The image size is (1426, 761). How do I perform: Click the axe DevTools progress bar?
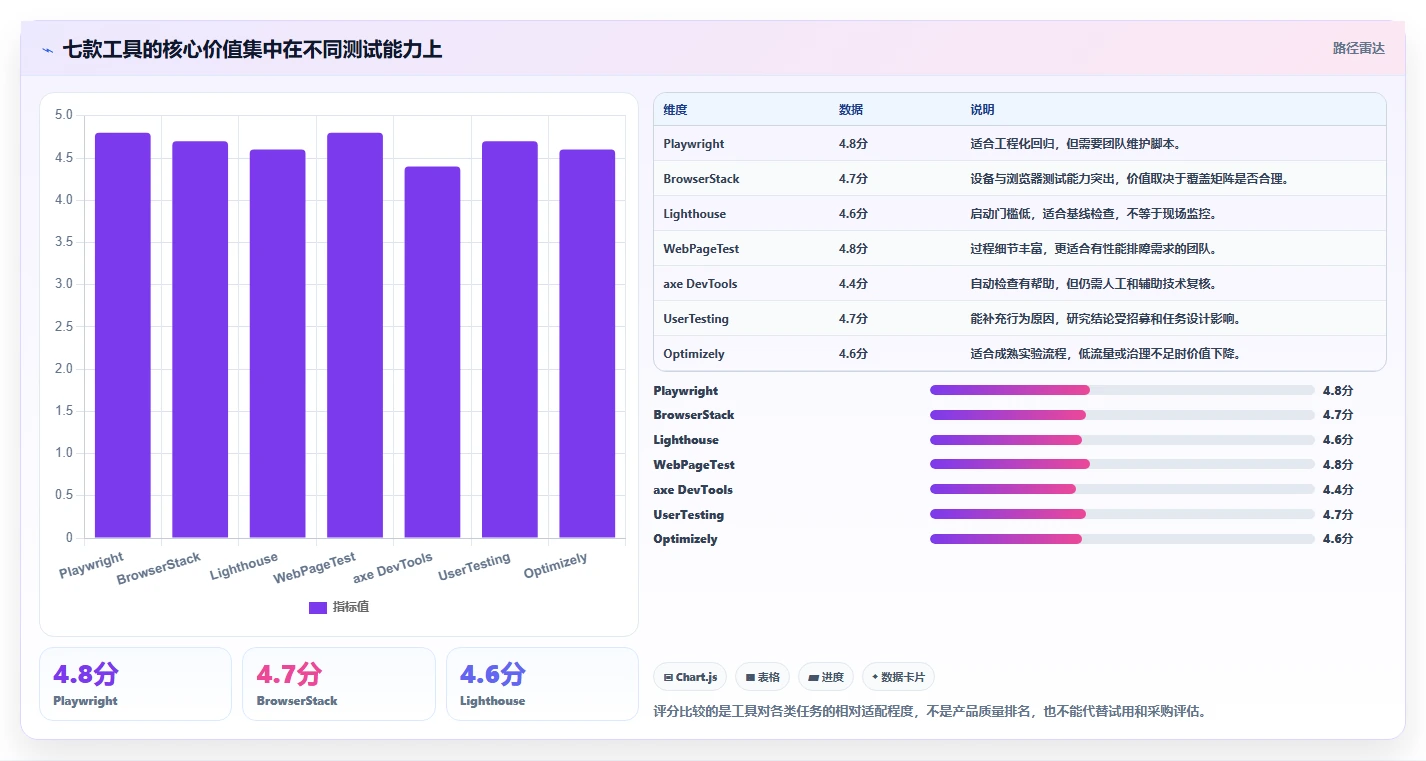(x=1122, y=489)
